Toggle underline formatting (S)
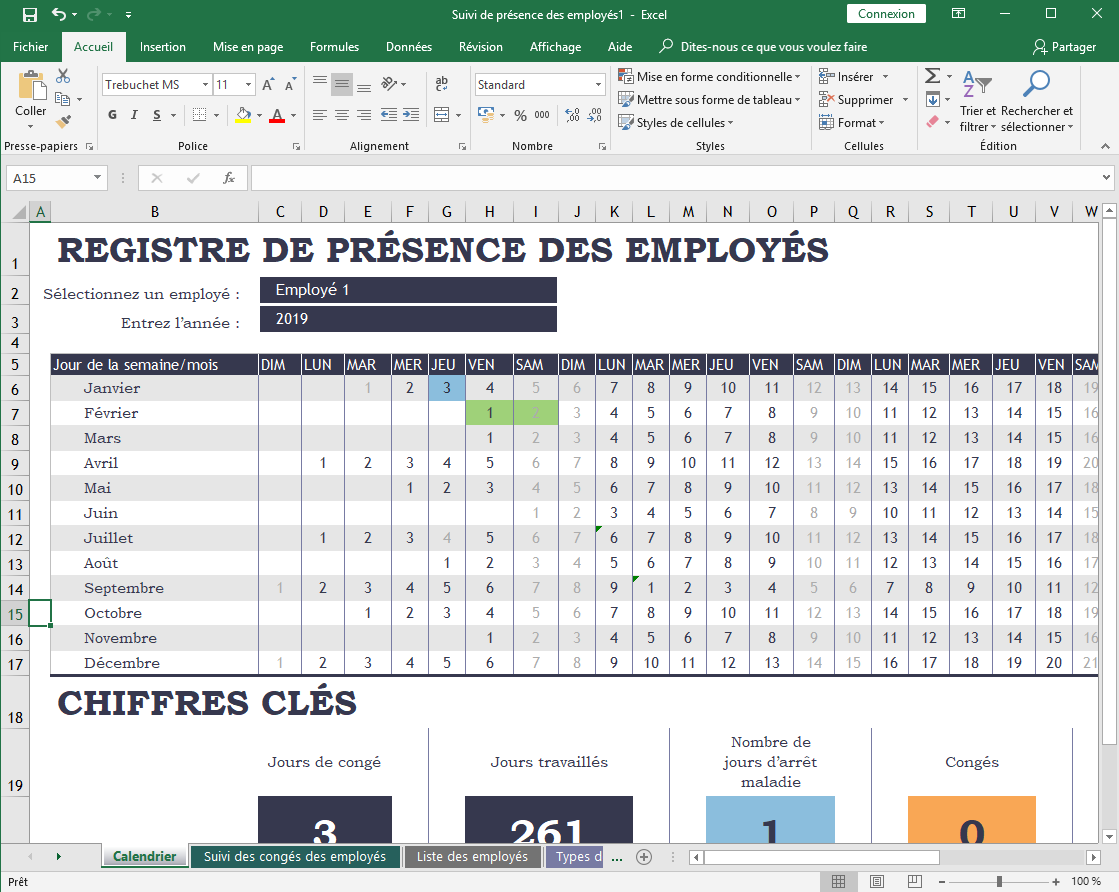The height and width of the screenshot is (892, 1119). (x=157, y=115)
